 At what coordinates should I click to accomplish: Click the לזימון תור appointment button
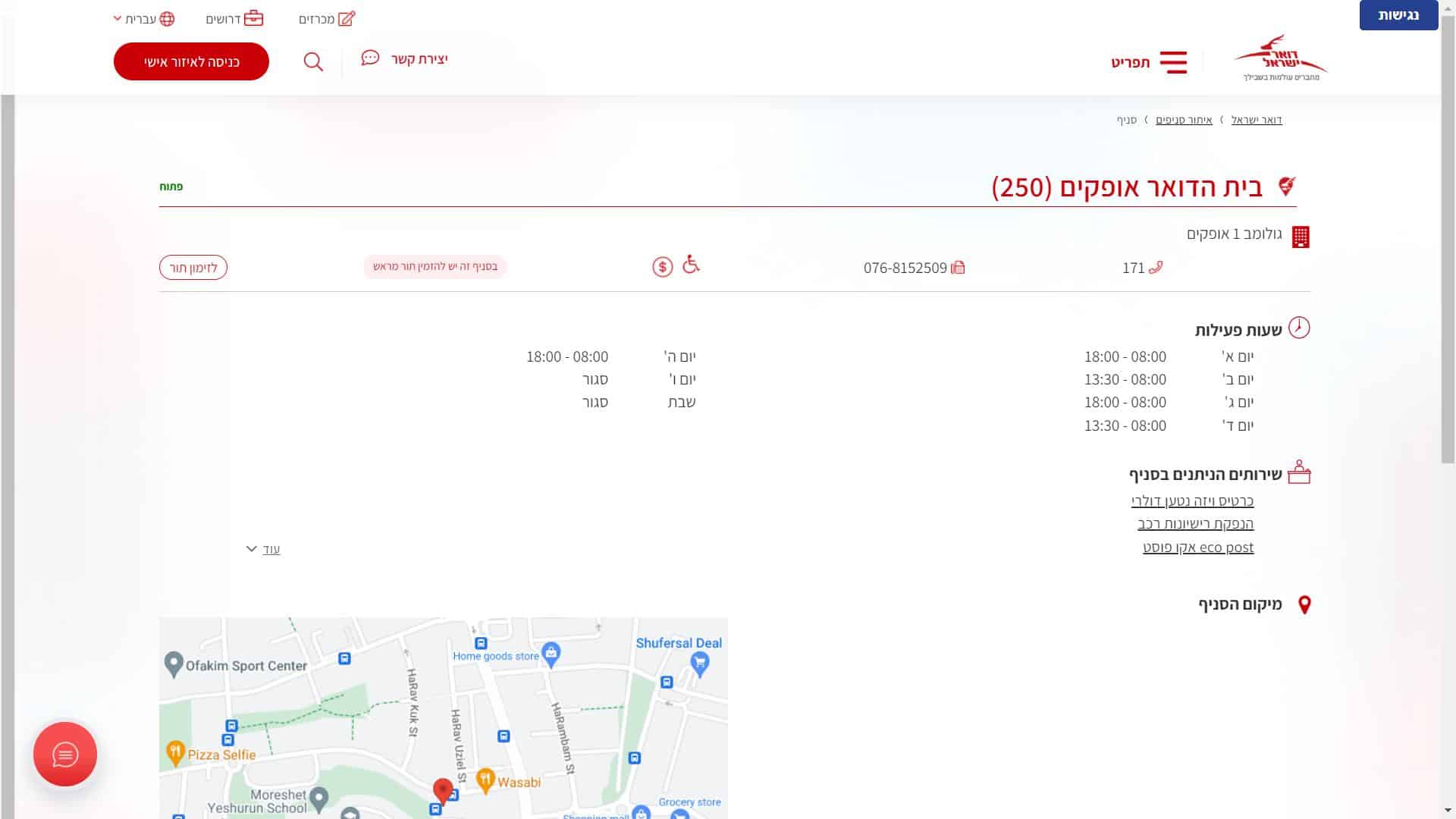coord(193,268)
